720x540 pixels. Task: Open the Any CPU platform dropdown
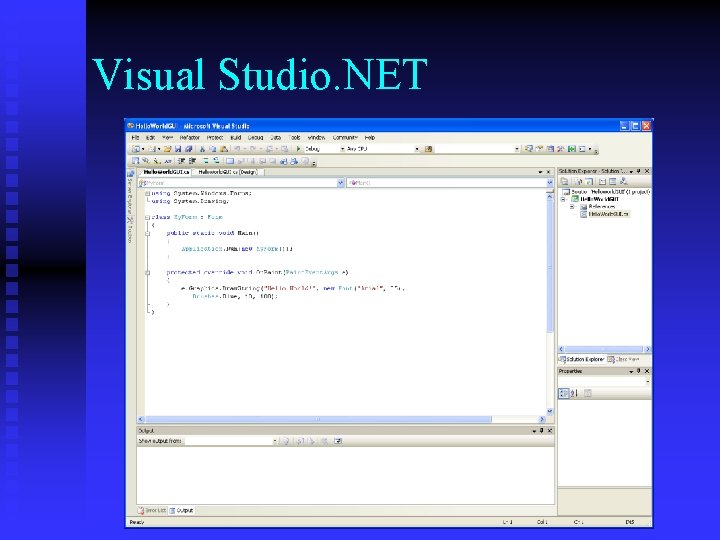[x=417, y=149]
